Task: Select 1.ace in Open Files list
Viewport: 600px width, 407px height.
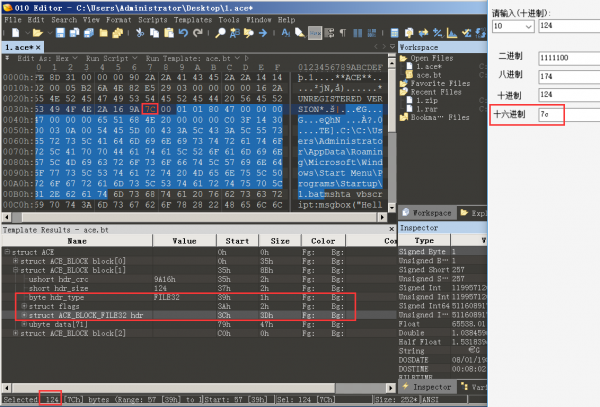Action: tap(426, 66)
